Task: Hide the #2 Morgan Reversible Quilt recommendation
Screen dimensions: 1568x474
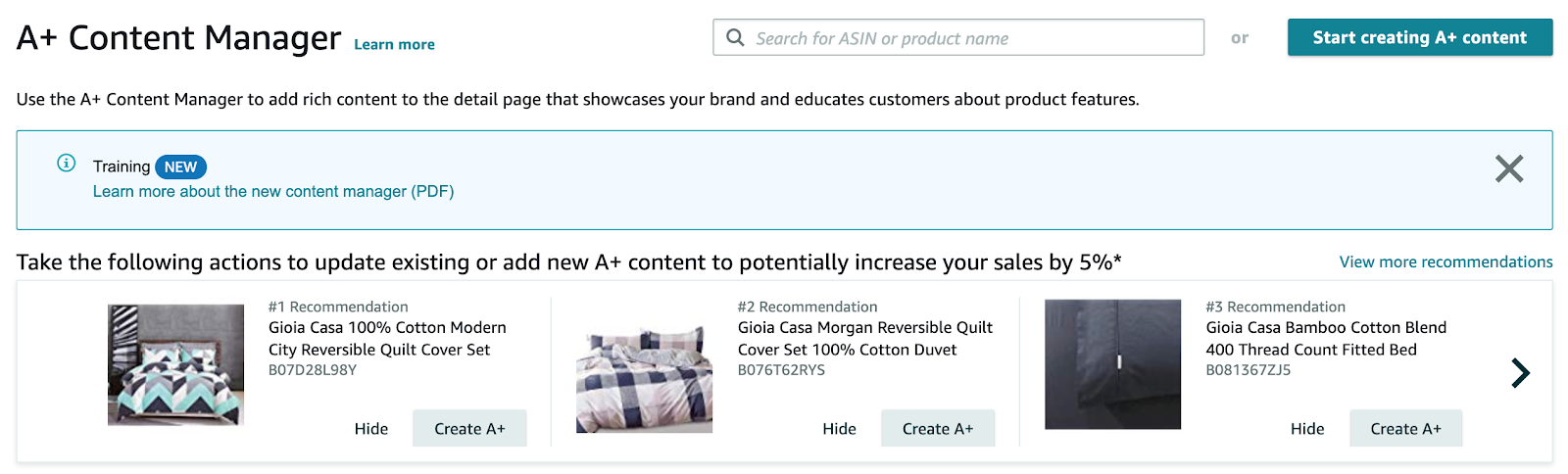Action: pyautogui.click(x=839, y=429)
